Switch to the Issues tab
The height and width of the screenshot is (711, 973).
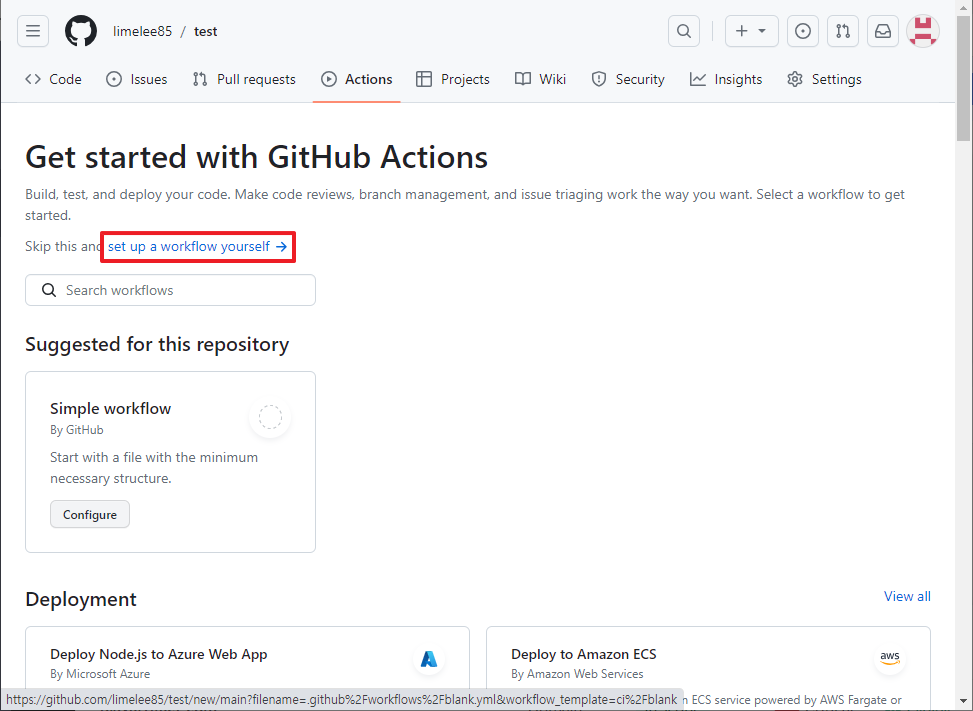tap(137, 79)
